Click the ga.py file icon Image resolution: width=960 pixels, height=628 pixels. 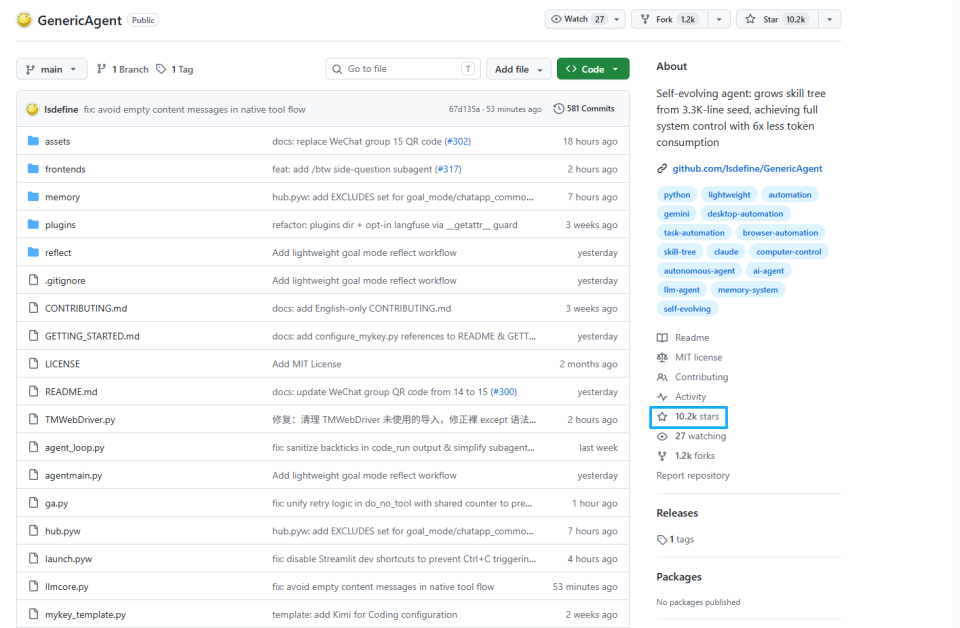(34, 503)
